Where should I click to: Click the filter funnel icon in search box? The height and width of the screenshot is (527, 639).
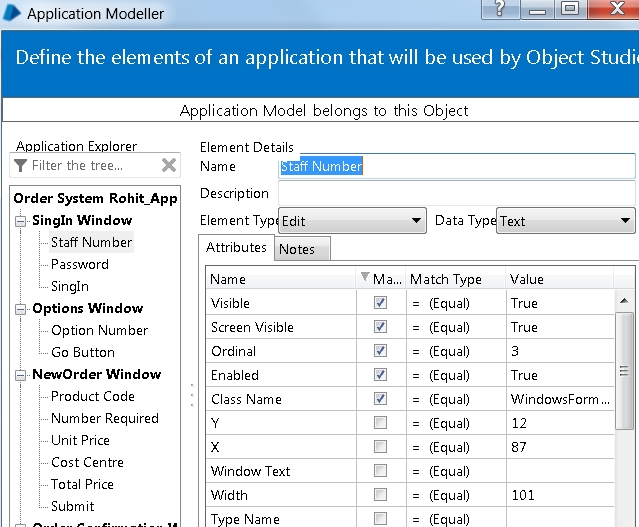click(x=20, y=165)
